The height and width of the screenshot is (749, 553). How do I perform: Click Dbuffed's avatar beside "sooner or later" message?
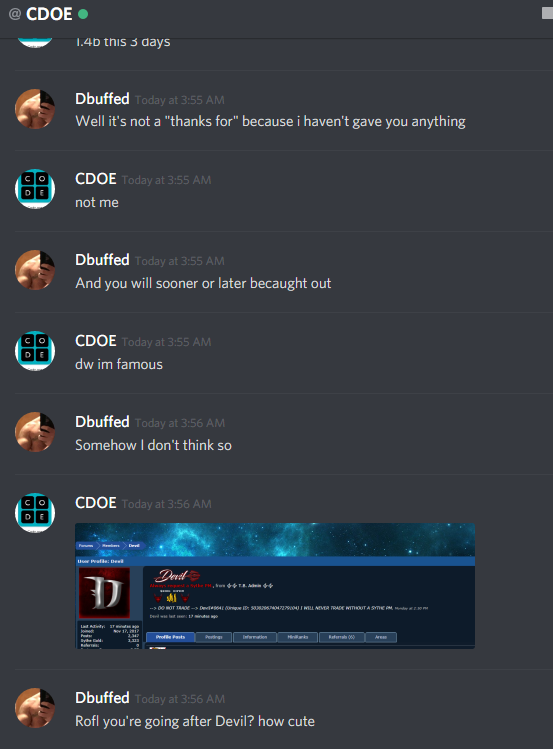click(x=35, y=270)
